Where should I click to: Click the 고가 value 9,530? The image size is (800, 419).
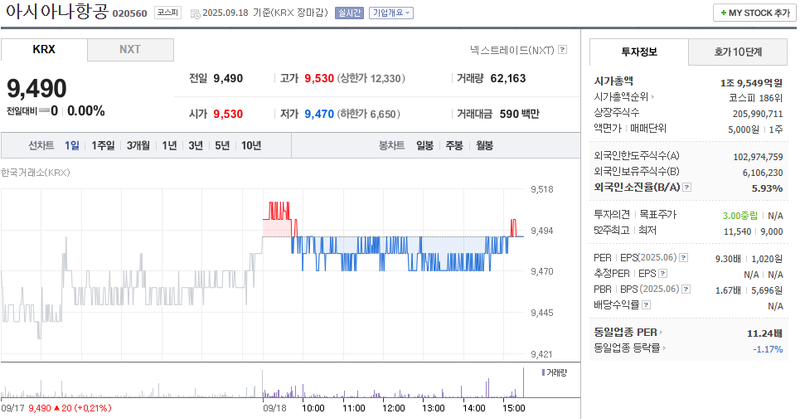319,79
